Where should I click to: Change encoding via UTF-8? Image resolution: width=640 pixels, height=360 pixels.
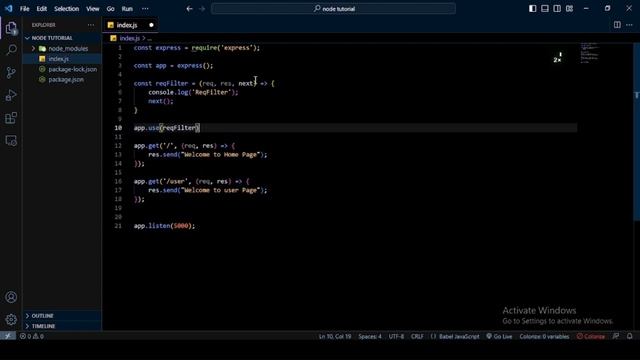[396, 336]
